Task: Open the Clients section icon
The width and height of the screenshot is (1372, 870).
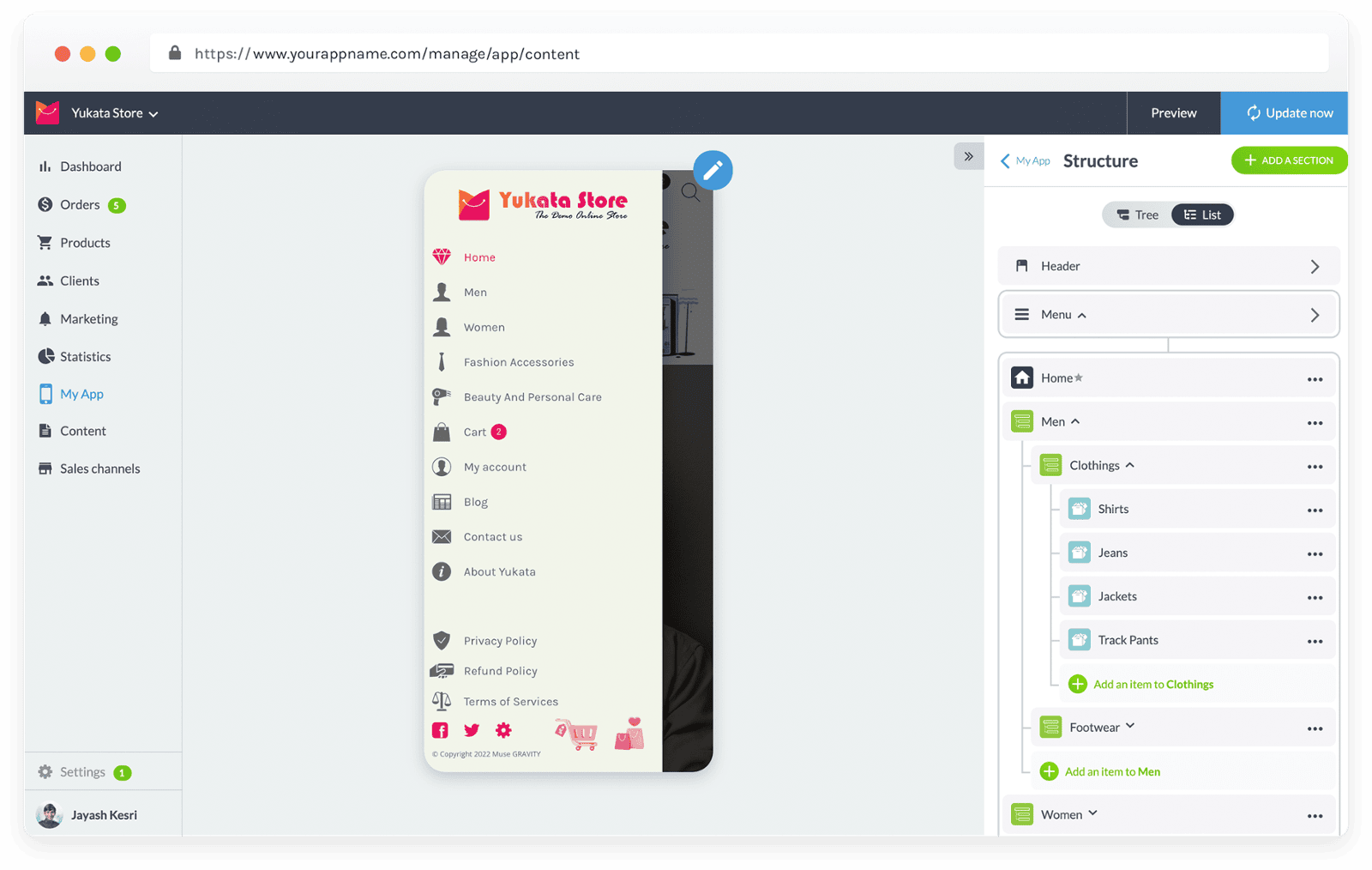Action: 45,280
